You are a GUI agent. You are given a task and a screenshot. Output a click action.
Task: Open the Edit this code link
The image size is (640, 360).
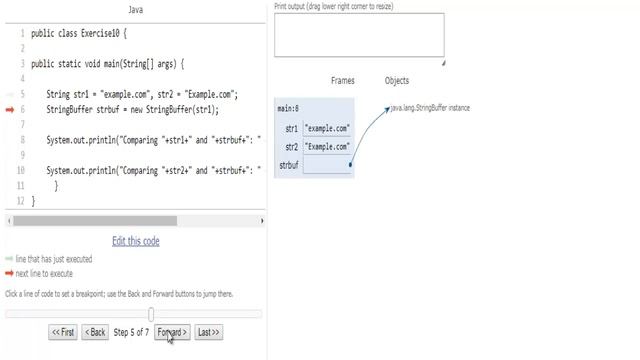pos(136,241)
